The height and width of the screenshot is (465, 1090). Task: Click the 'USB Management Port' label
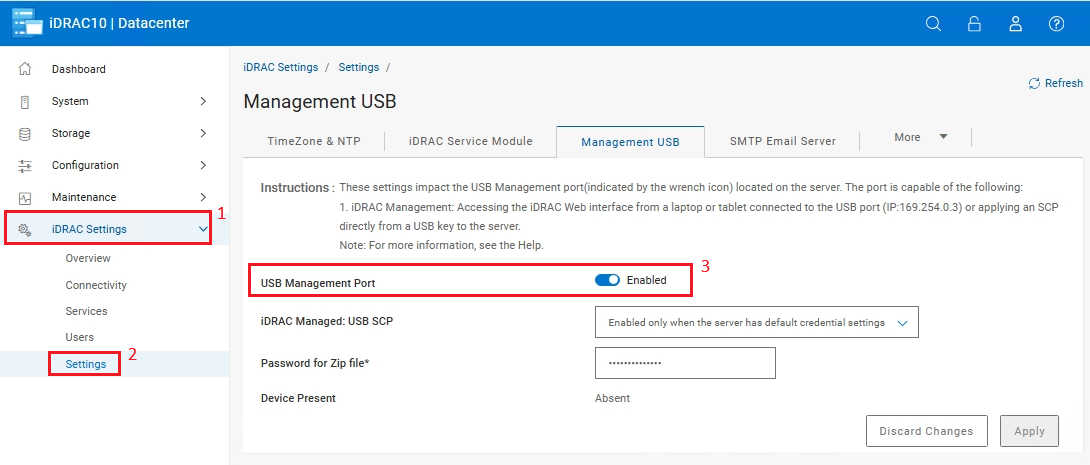tap(318, 284)
